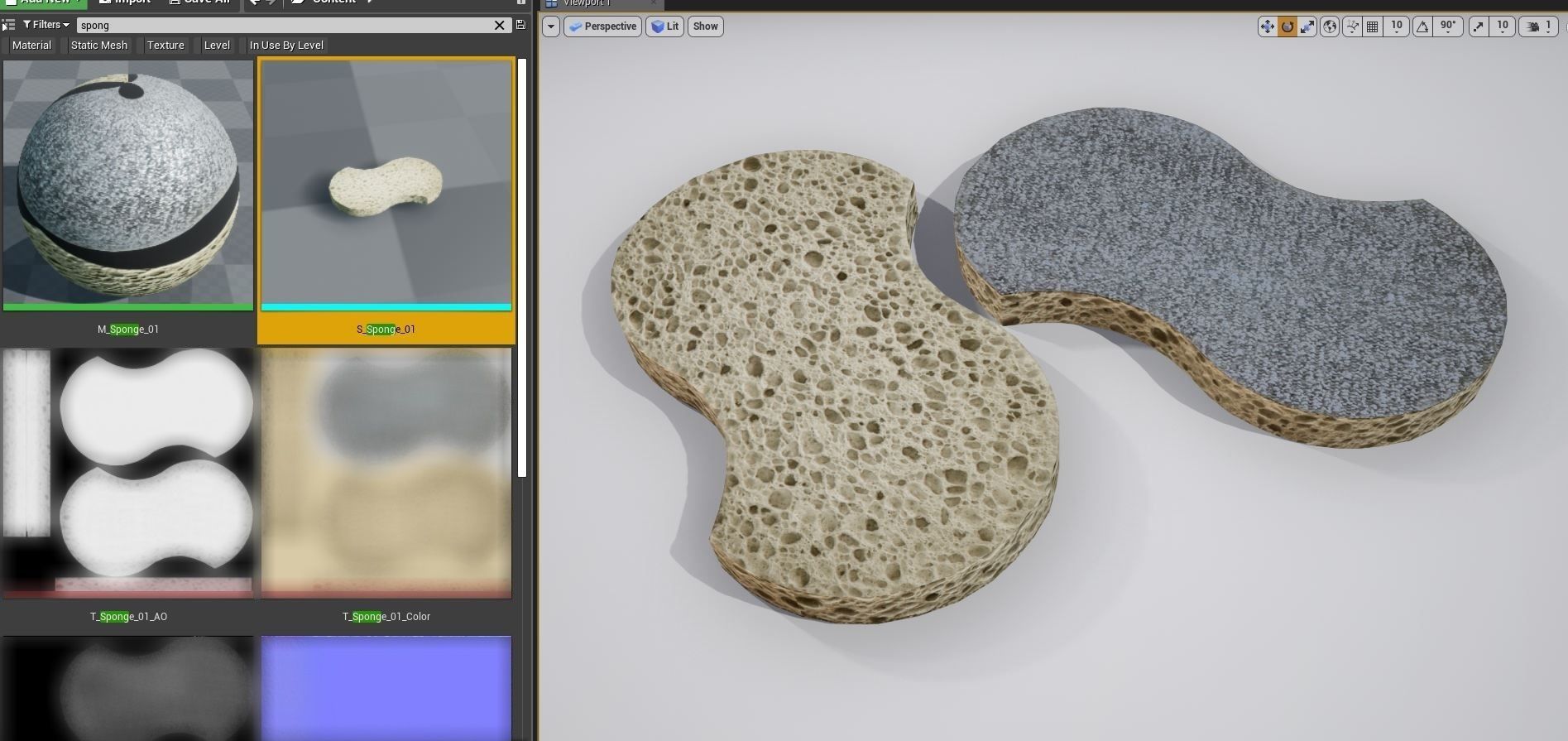The image size is (1568, 741).
Task: Clear the search text with X
Action: [500, 25]
